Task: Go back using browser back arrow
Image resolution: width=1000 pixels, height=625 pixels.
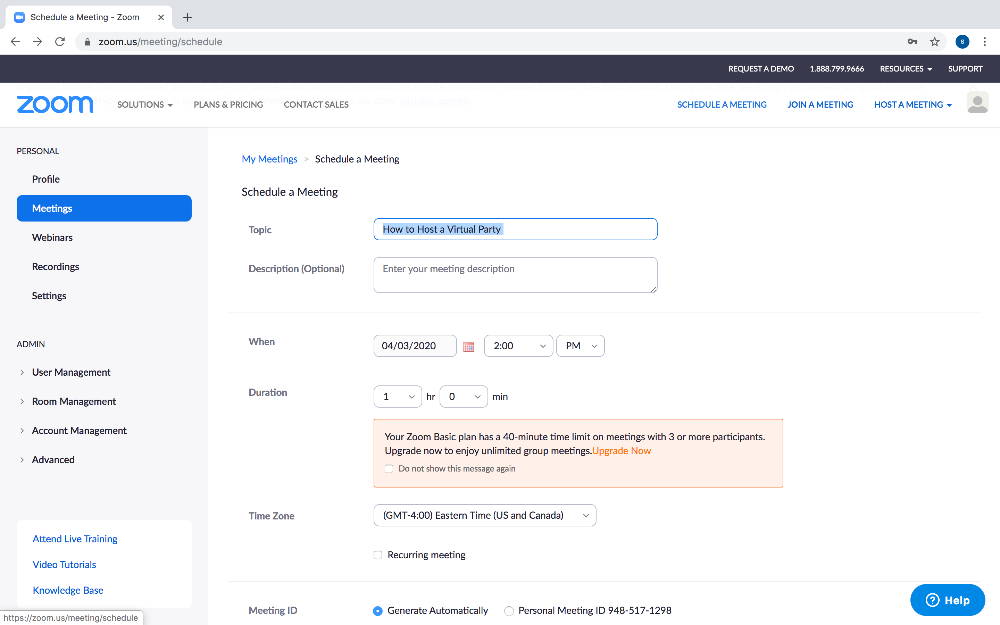Action: 15,41
